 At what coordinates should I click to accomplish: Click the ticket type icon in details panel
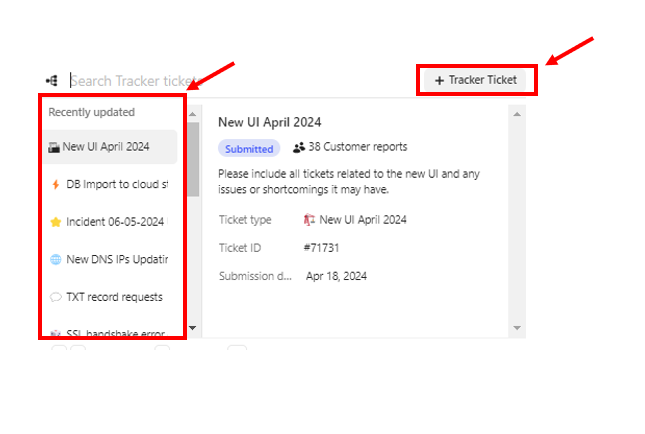tap(310, 220)
